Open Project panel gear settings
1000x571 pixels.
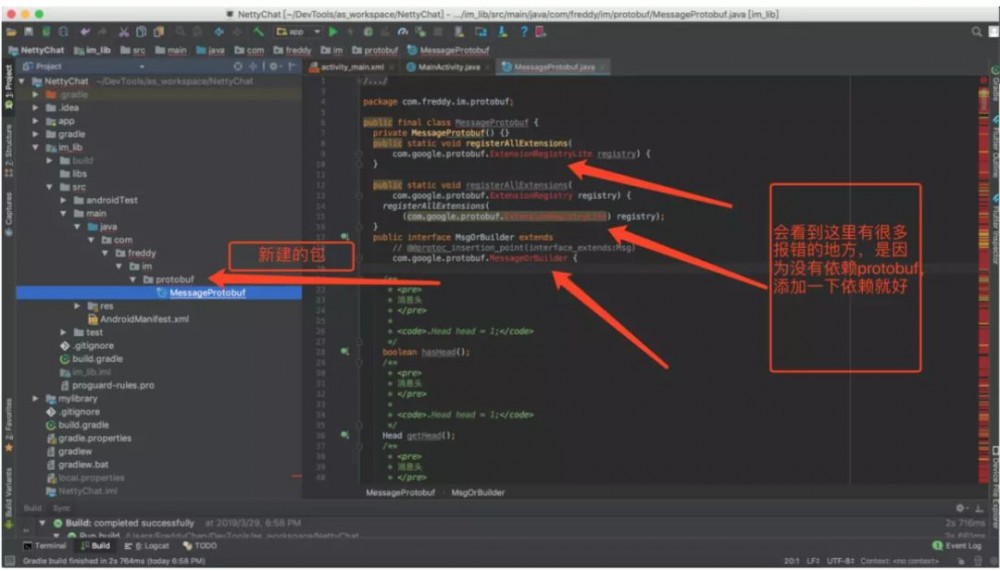[274, 66]
